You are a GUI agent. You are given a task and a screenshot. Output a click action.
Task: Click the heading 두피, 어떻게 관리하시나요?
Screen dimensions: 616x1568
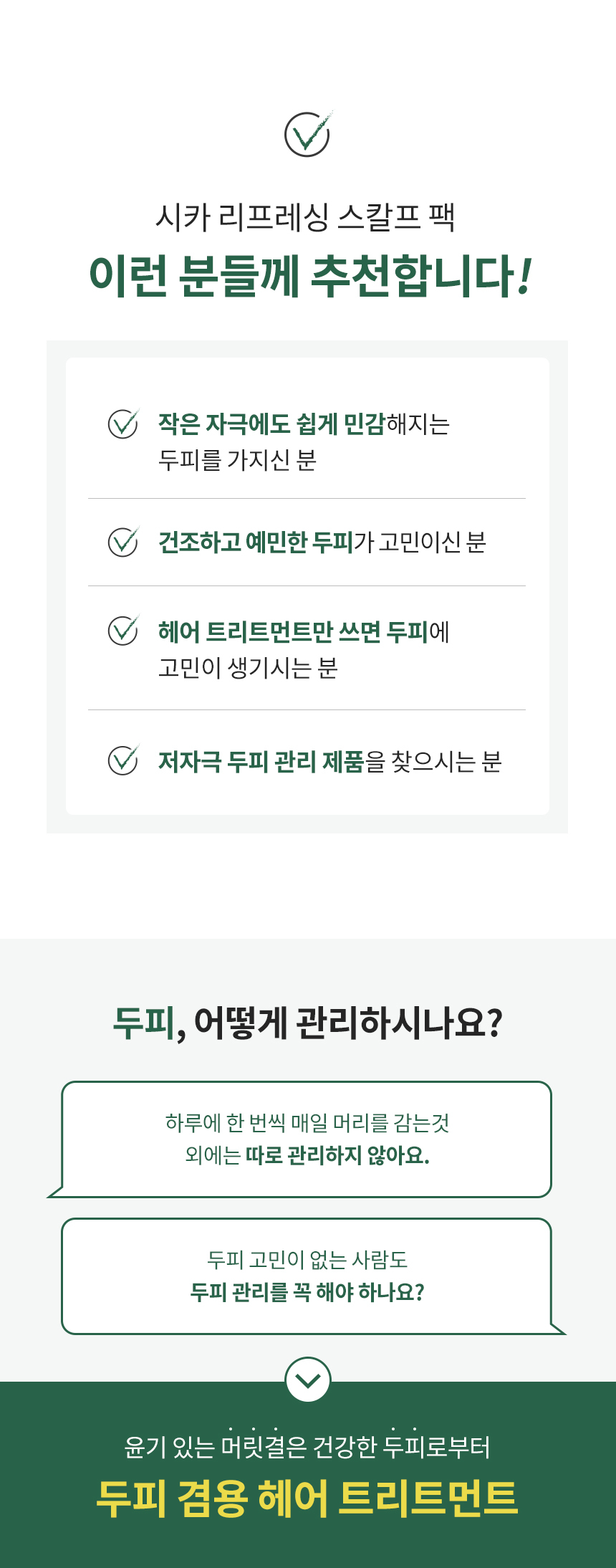point(308,1023)
